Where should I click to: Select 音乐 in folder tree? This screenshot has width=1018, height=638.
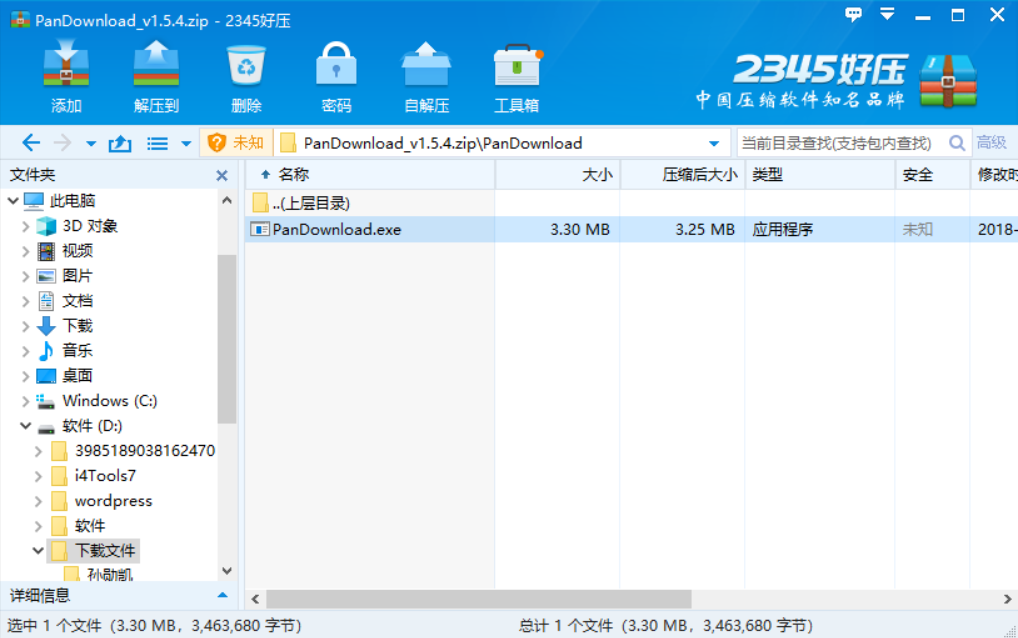click(x=77, y=350)
